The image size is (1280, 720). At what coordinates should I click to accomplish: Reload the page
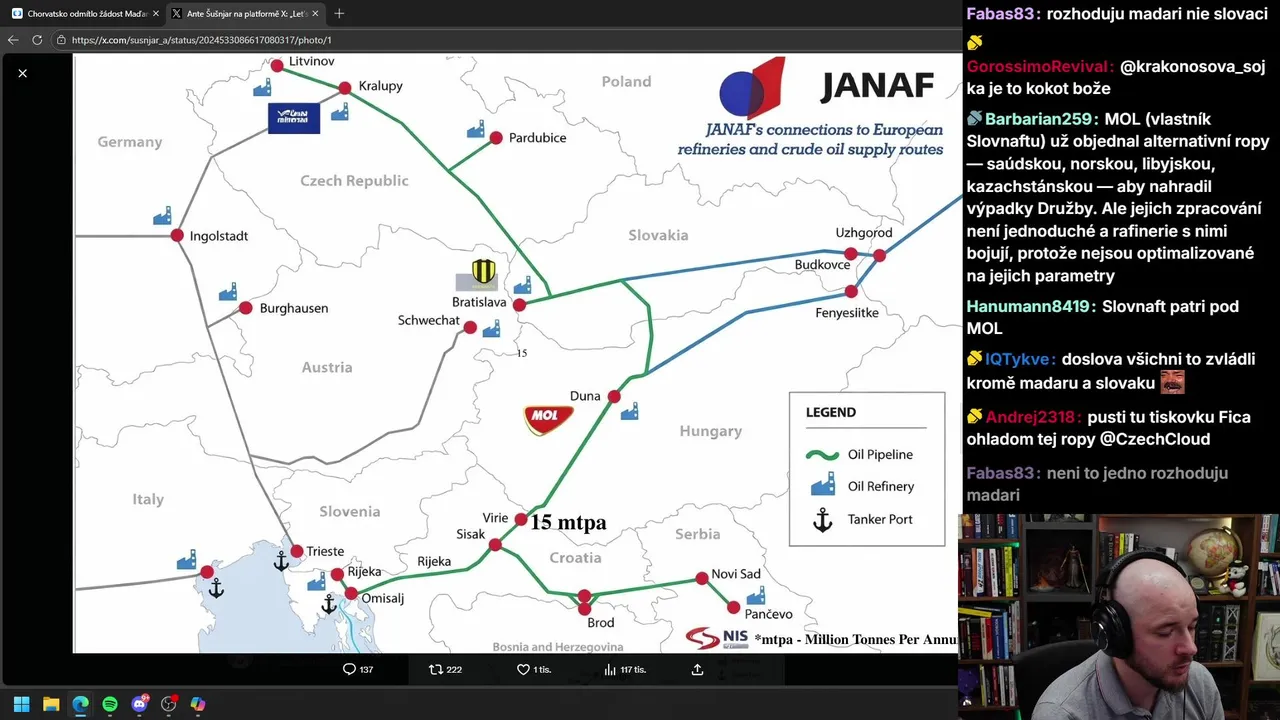tap(37, 40)
